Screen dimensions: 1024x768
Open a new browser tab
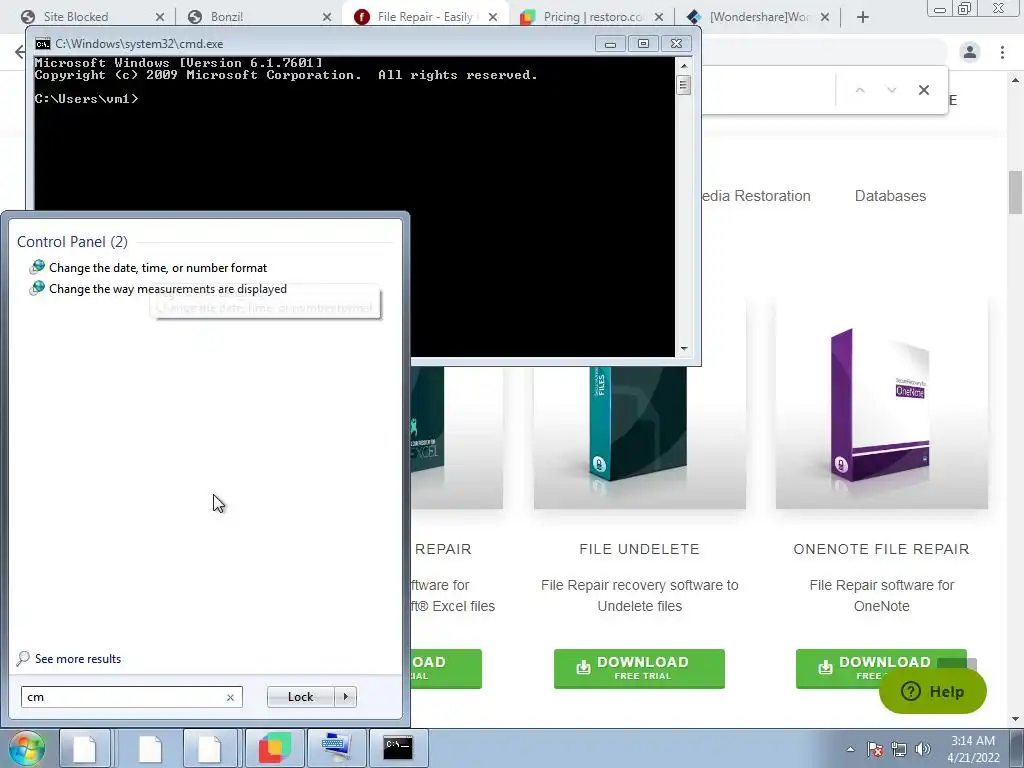tap(863, 17)
